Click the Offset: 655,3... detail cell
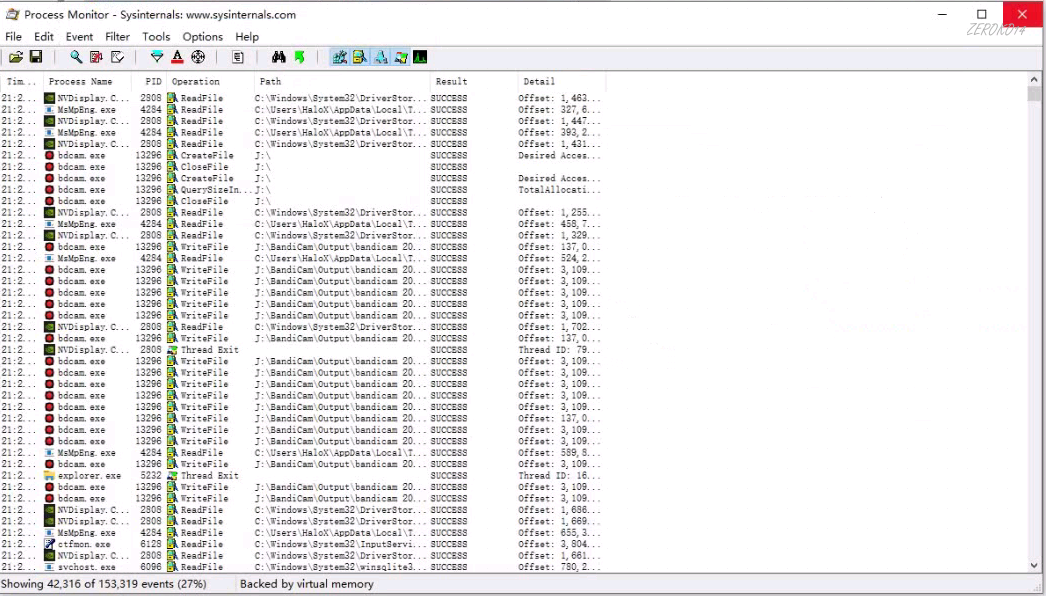The height and width of the screenshot is (596, 1046). 559,533
